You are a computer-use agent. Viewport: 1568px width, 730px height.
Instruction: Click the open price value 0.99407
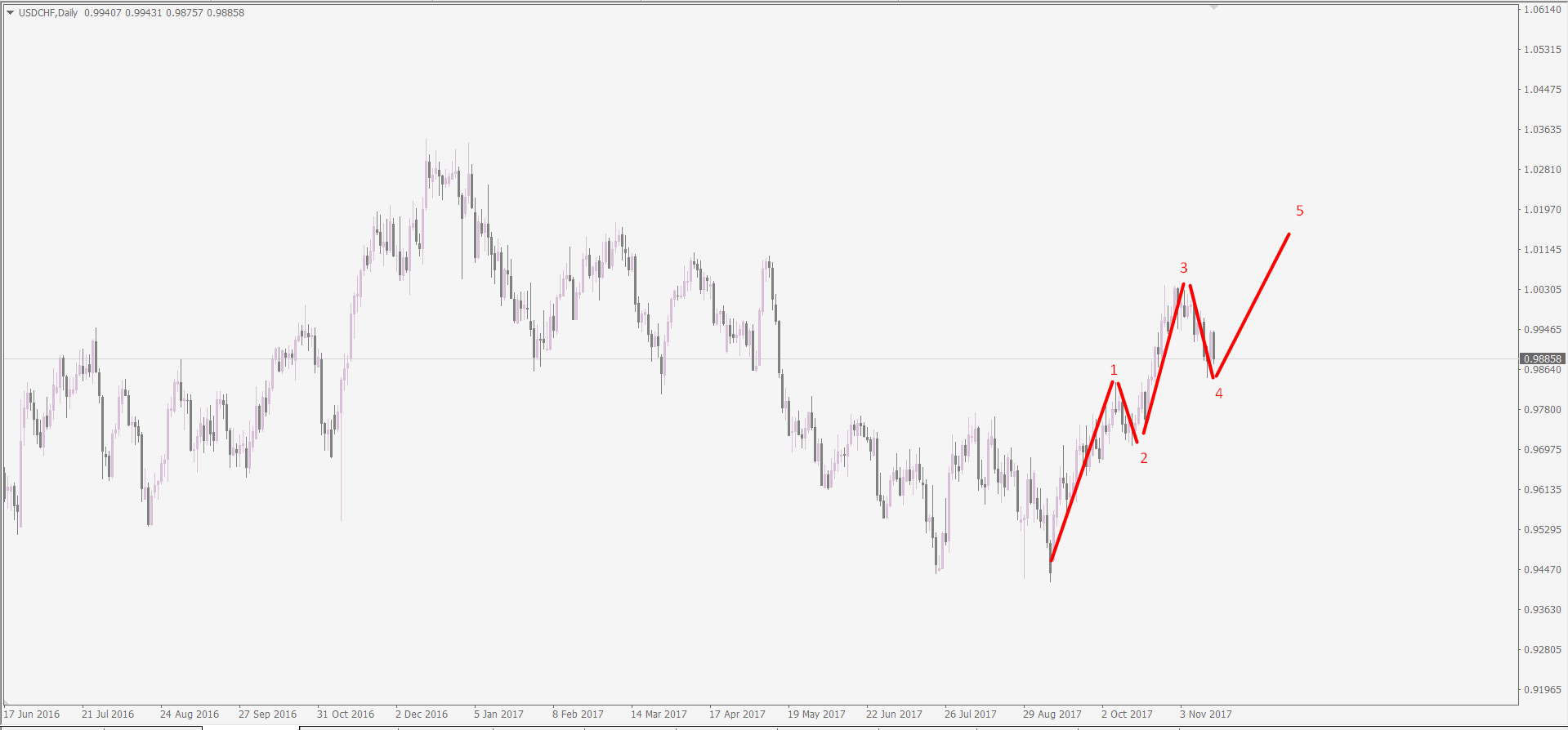click(x=103, y=13)
